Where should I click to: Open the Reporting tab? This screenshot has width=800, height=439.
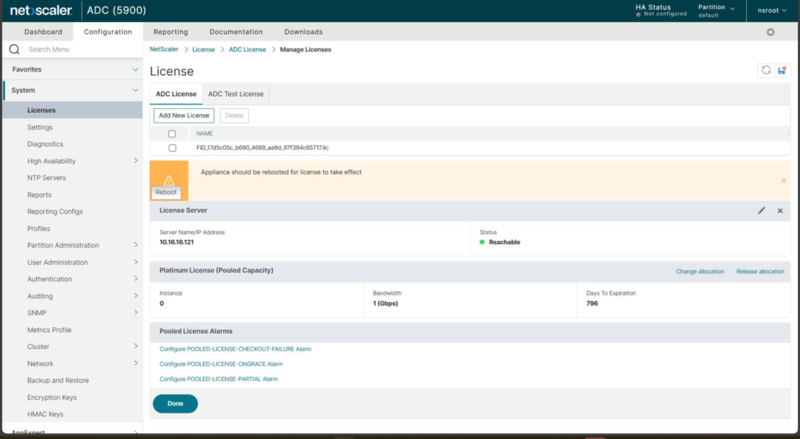(170, 32)
